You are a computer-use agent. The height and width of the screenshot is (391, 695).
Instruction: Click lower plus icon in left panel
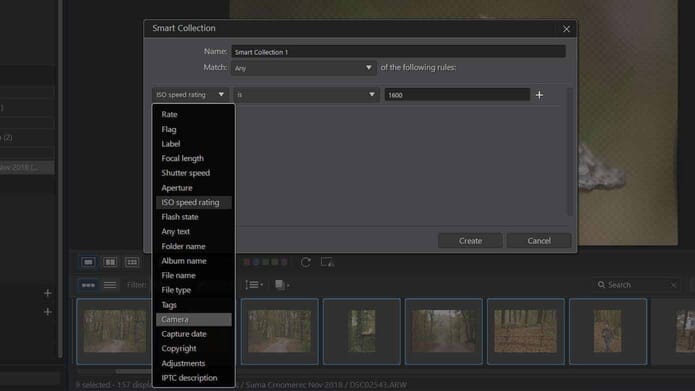(x=47, y=312)
